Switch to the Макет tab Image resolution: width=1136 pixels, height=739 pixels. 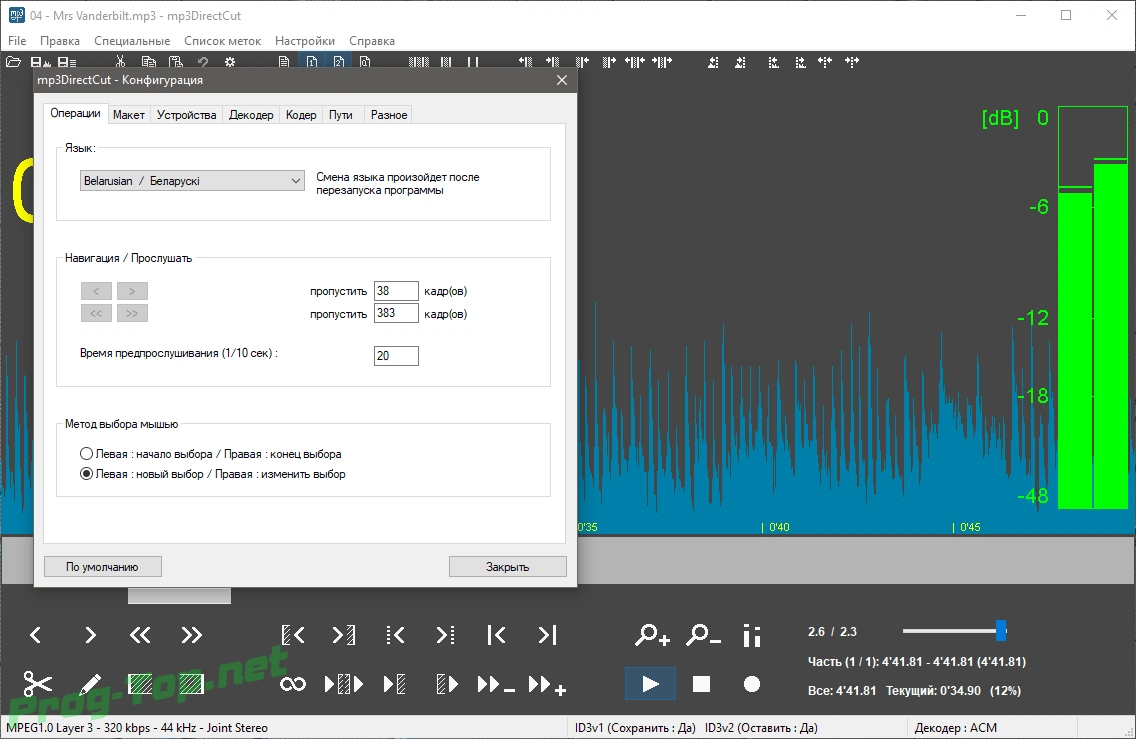pyautogui.click(x=129, y=114)
